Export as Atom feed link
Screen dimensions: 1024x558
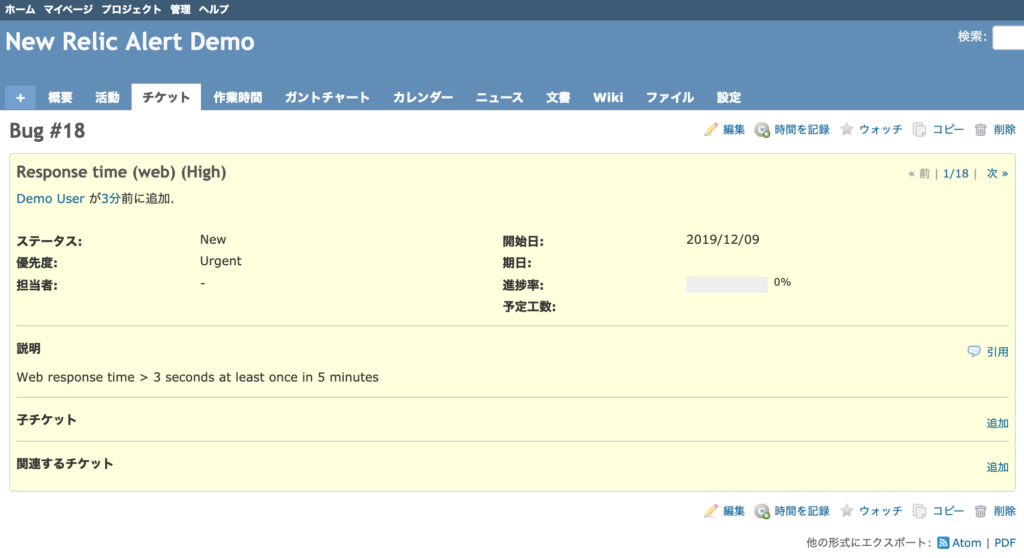(967, 543)
